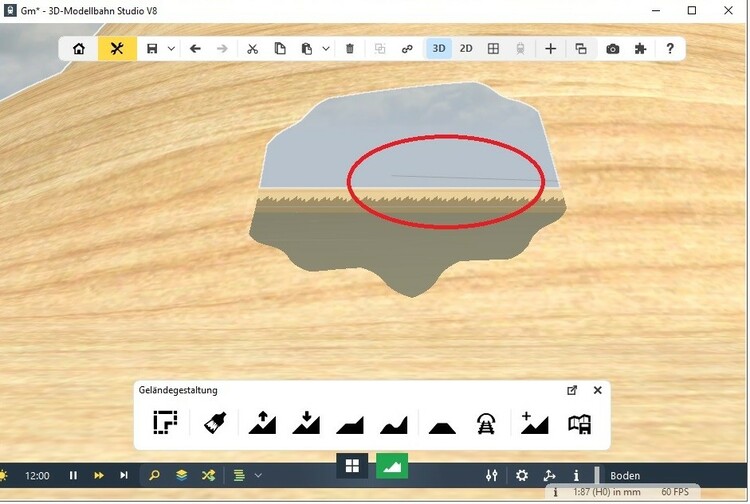This screenshot has height=504, width=750.
Task: Open settings gear icon
Action: coord(522,475)
